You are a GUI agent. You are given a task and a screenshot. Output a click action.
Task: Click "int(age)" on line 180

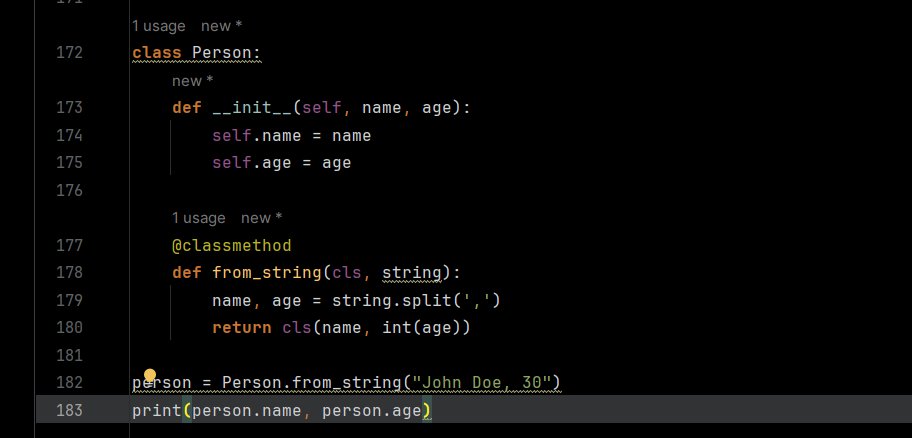[421, 327]
